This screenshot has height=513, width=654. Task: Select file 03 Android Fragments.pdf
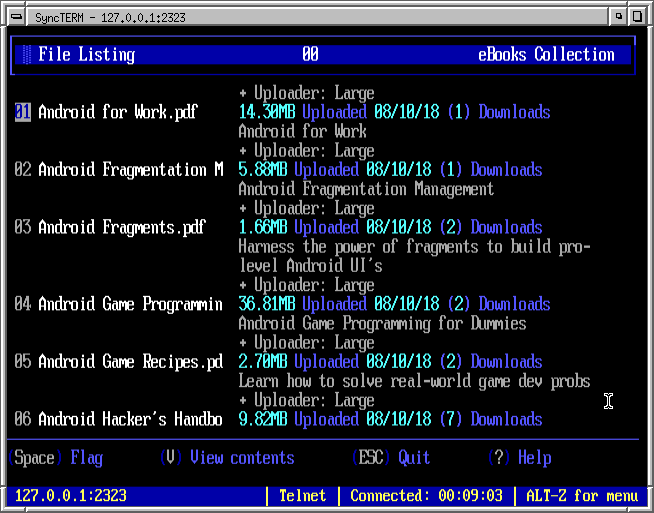pos(122,227)
